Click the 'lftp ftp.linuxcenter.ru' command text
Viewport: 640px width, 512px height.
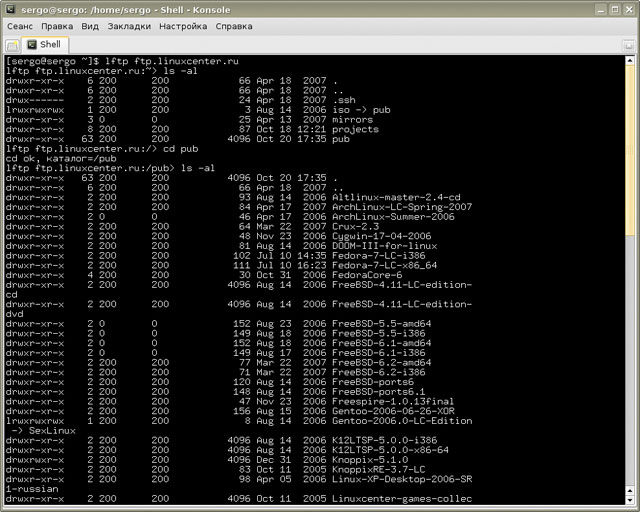(x=172, y=61)
